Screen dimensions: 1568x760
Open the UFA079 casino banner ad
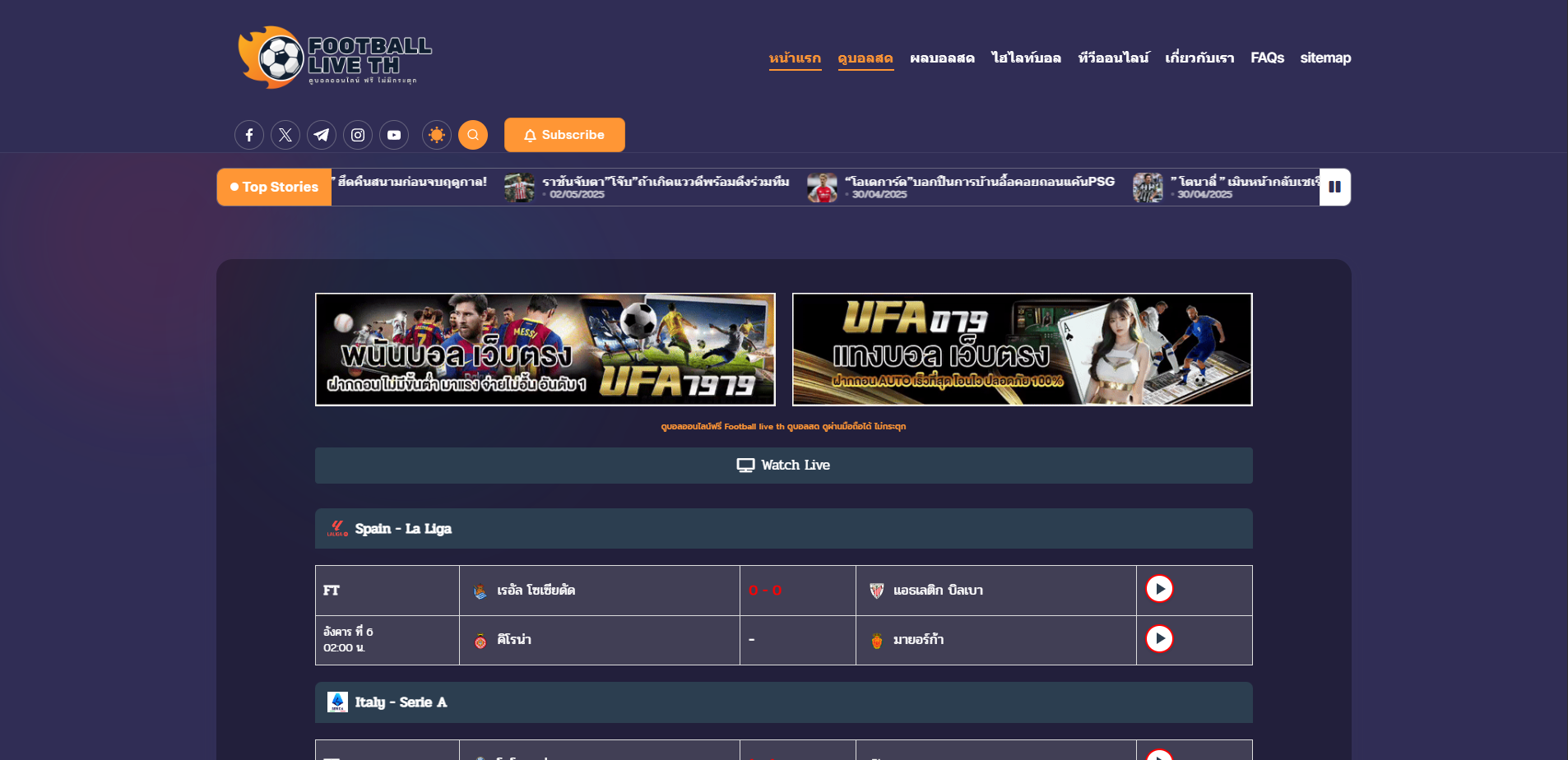click(1023, 350)
